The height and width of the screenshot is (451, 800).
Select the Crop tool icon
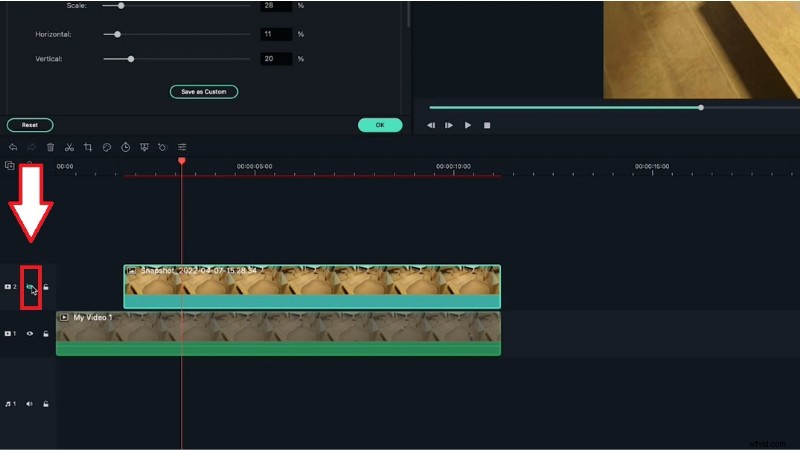click(x=88, y=147)
